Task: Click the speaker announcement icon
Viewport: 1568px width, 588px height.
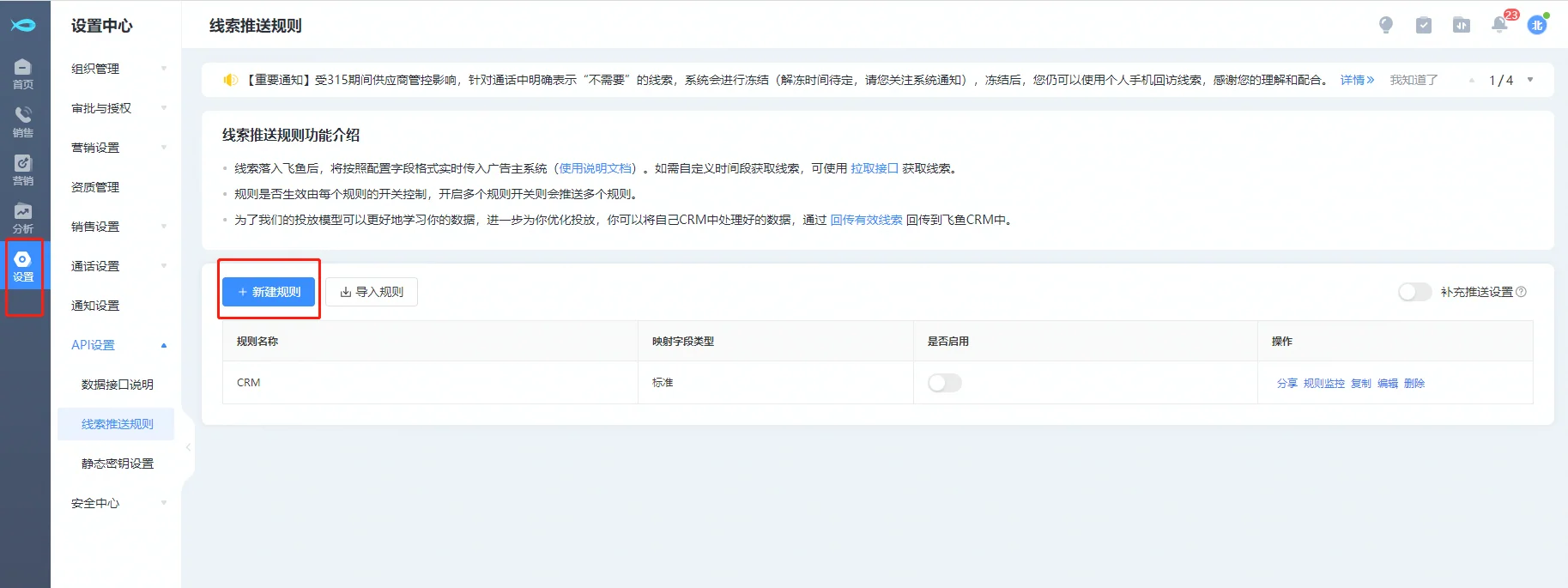Action: (230, 80)
